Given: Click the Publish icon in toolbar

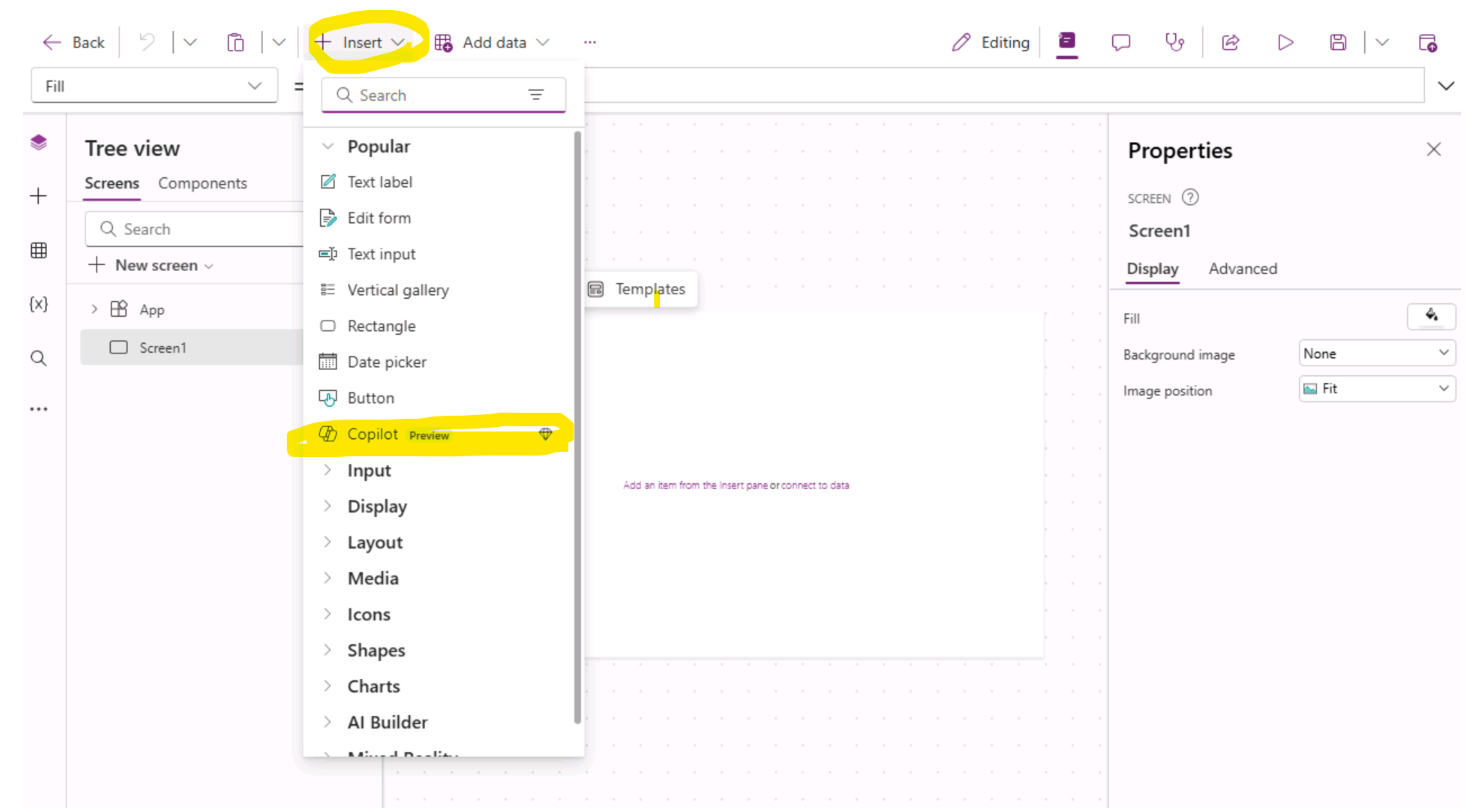Looking at the screenshot, I should (1428, 42).
